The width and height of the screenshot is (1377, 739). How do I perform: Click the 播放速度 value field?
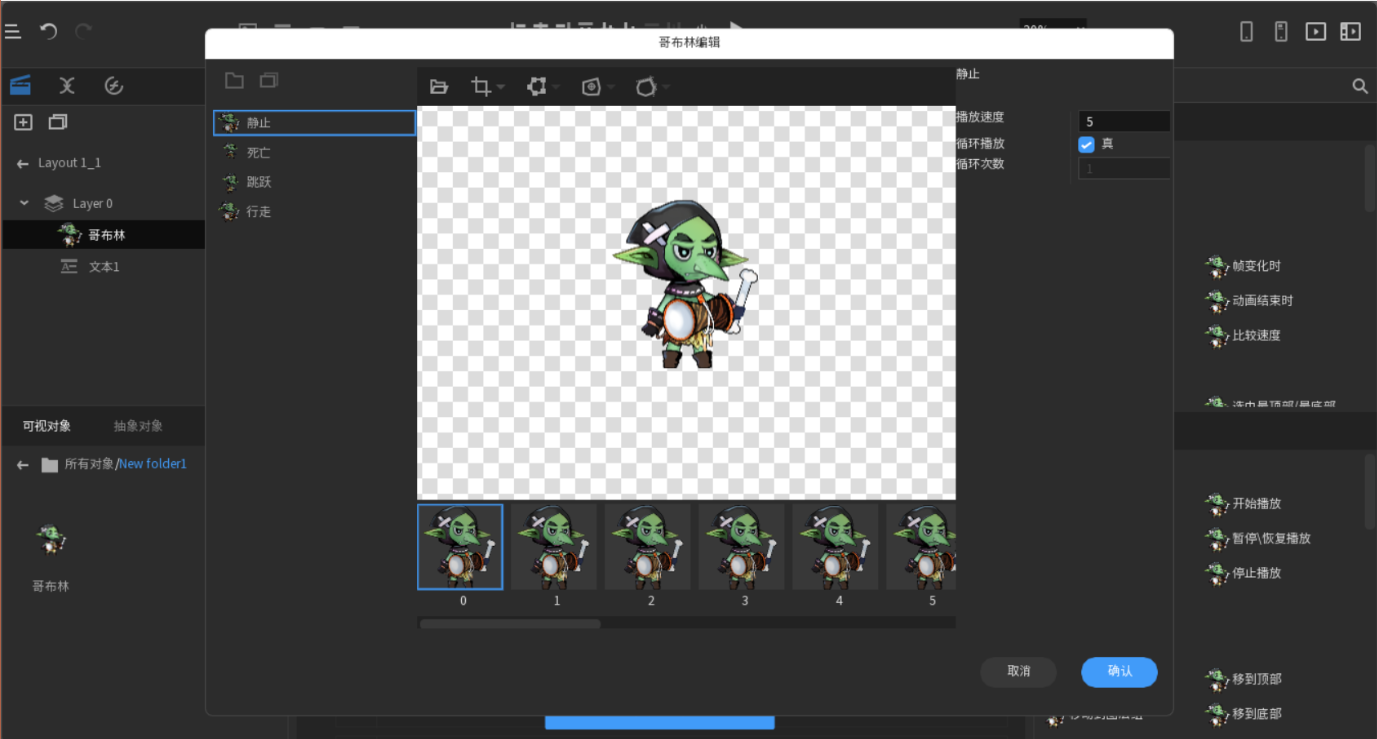1124,121
